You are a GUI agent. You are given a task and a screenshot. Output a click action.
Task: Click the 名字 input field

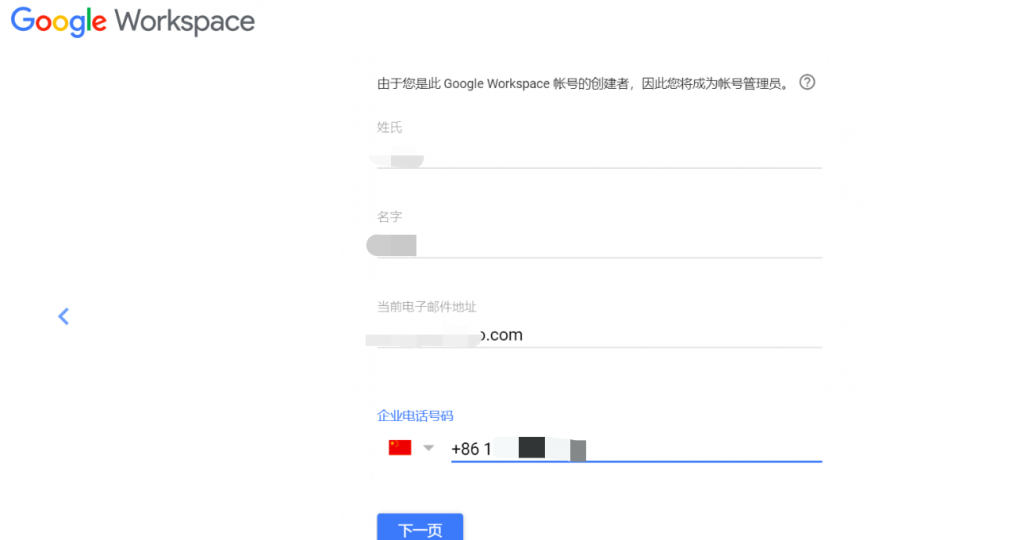[599, 246]
